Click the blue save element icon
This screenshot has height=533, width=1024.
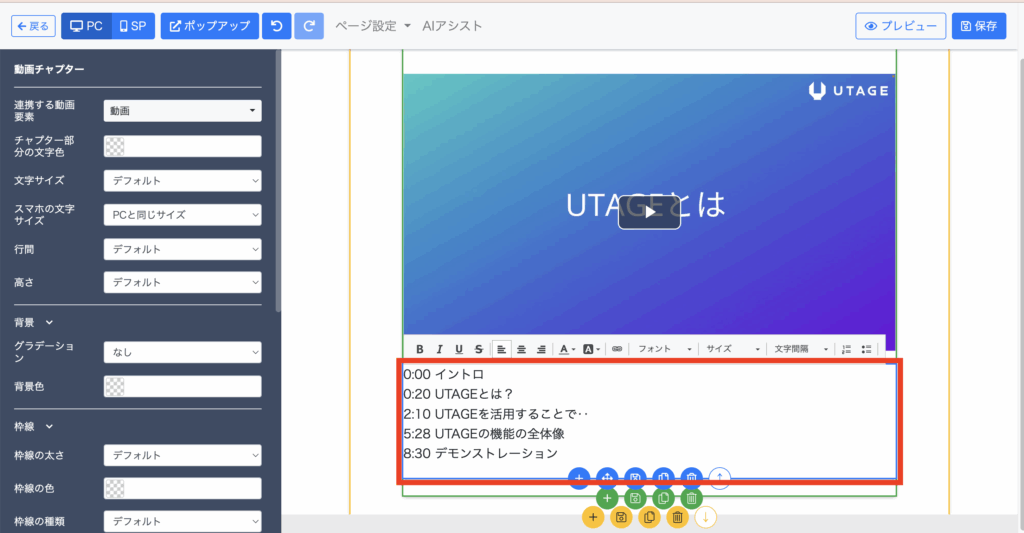click(x=635, y=478)
